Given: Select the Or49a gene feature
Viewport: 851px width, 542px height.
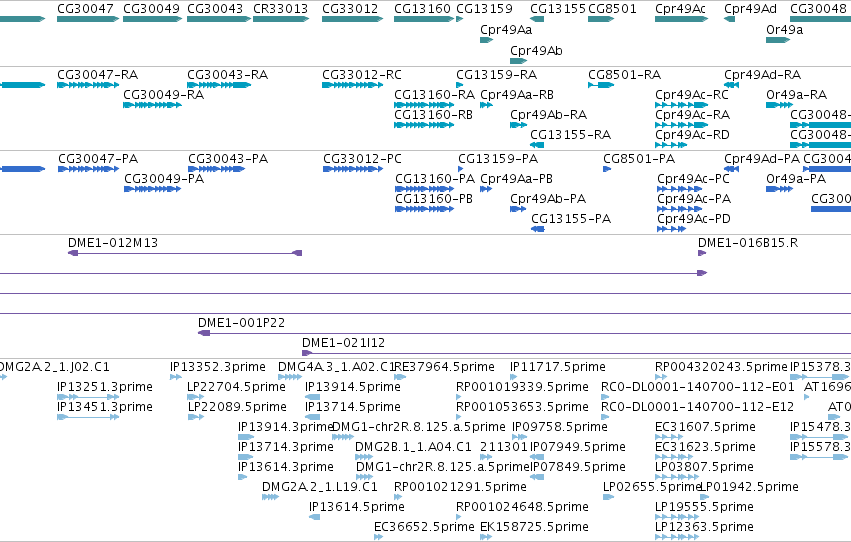Looking at the screenshot, I should coord(778,40).
